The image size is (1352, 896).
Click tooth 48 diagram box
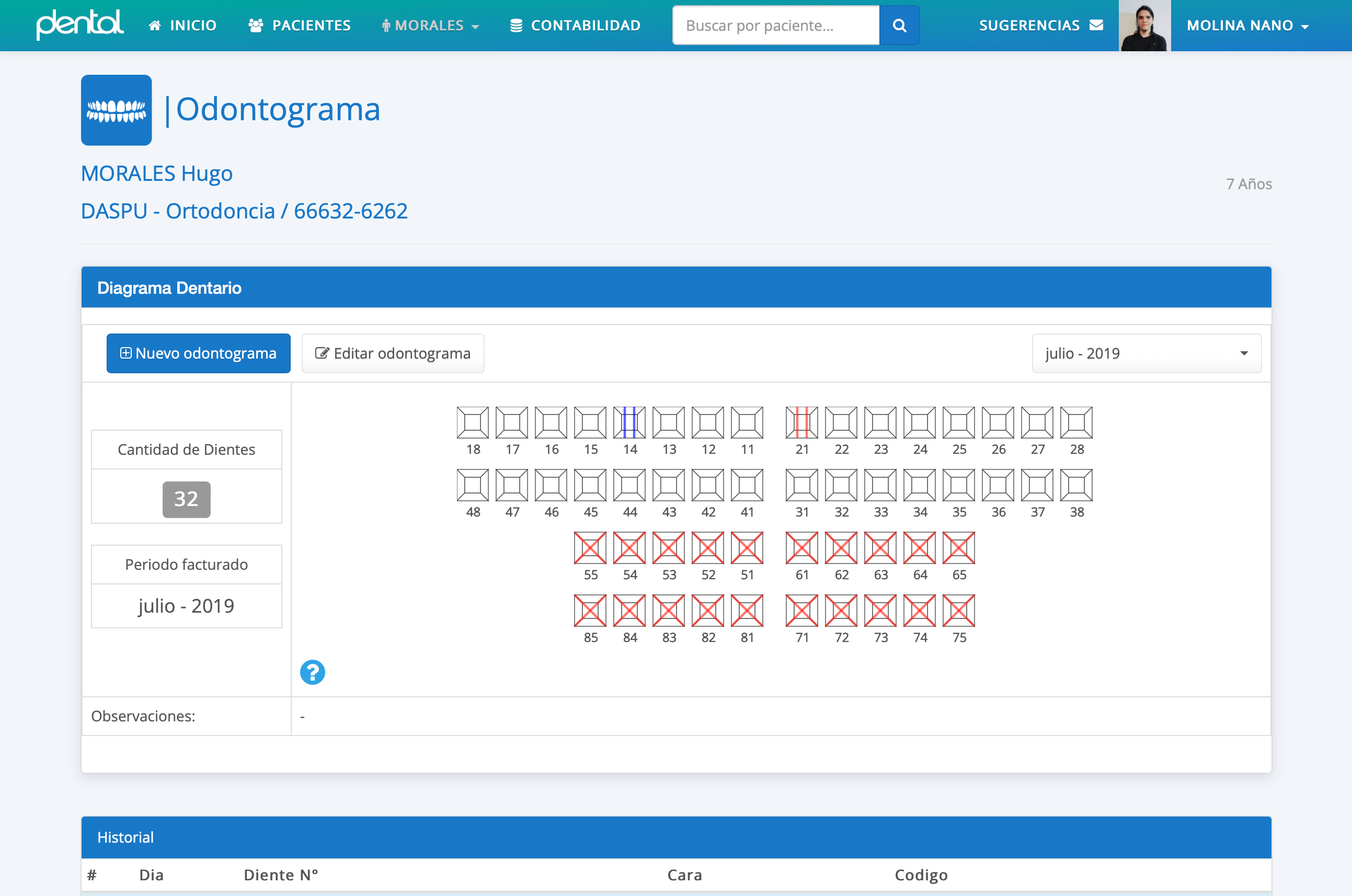473,485
